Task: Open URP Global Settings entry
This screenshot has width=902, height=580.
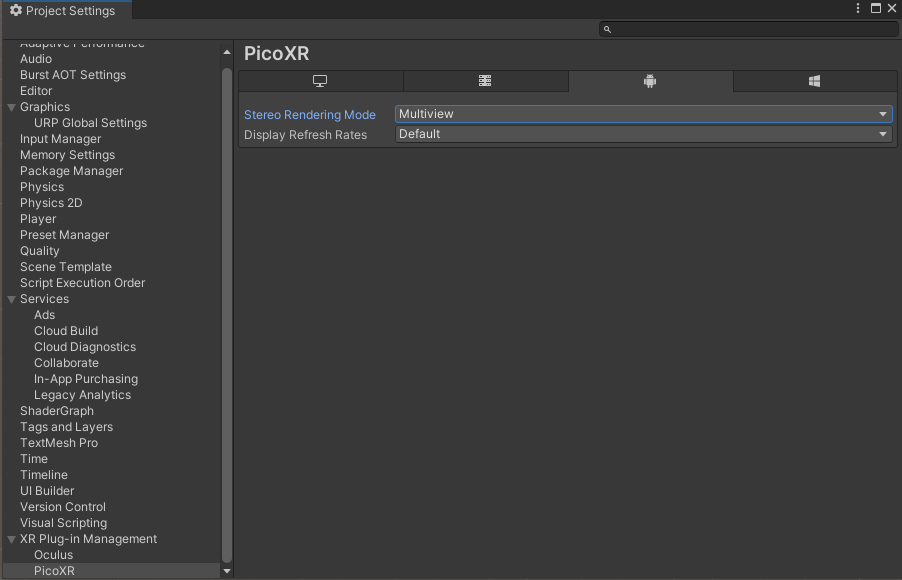Action: point(90,123)
